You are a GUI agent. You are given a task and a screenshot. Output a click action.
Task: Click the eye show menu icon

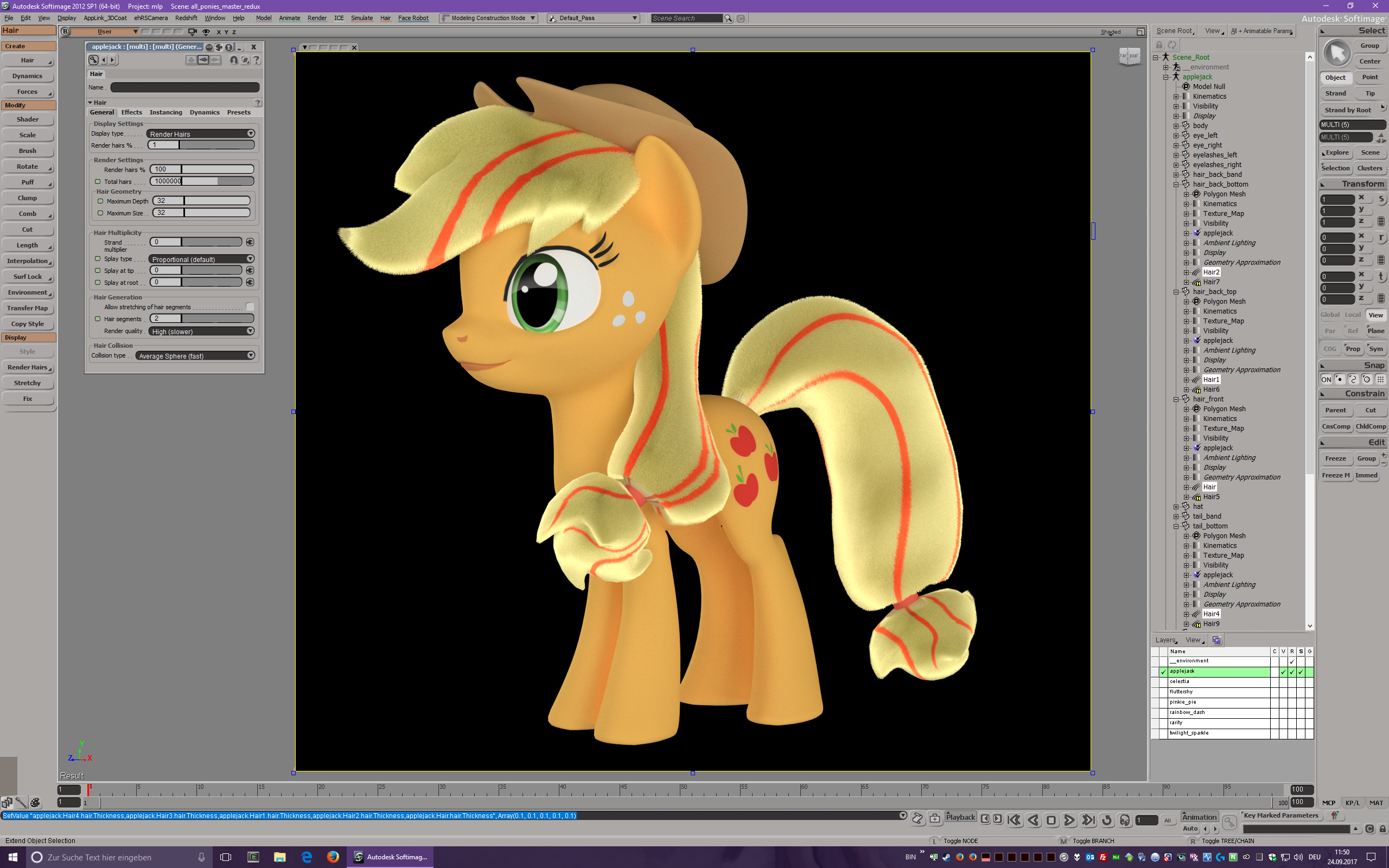206,31
